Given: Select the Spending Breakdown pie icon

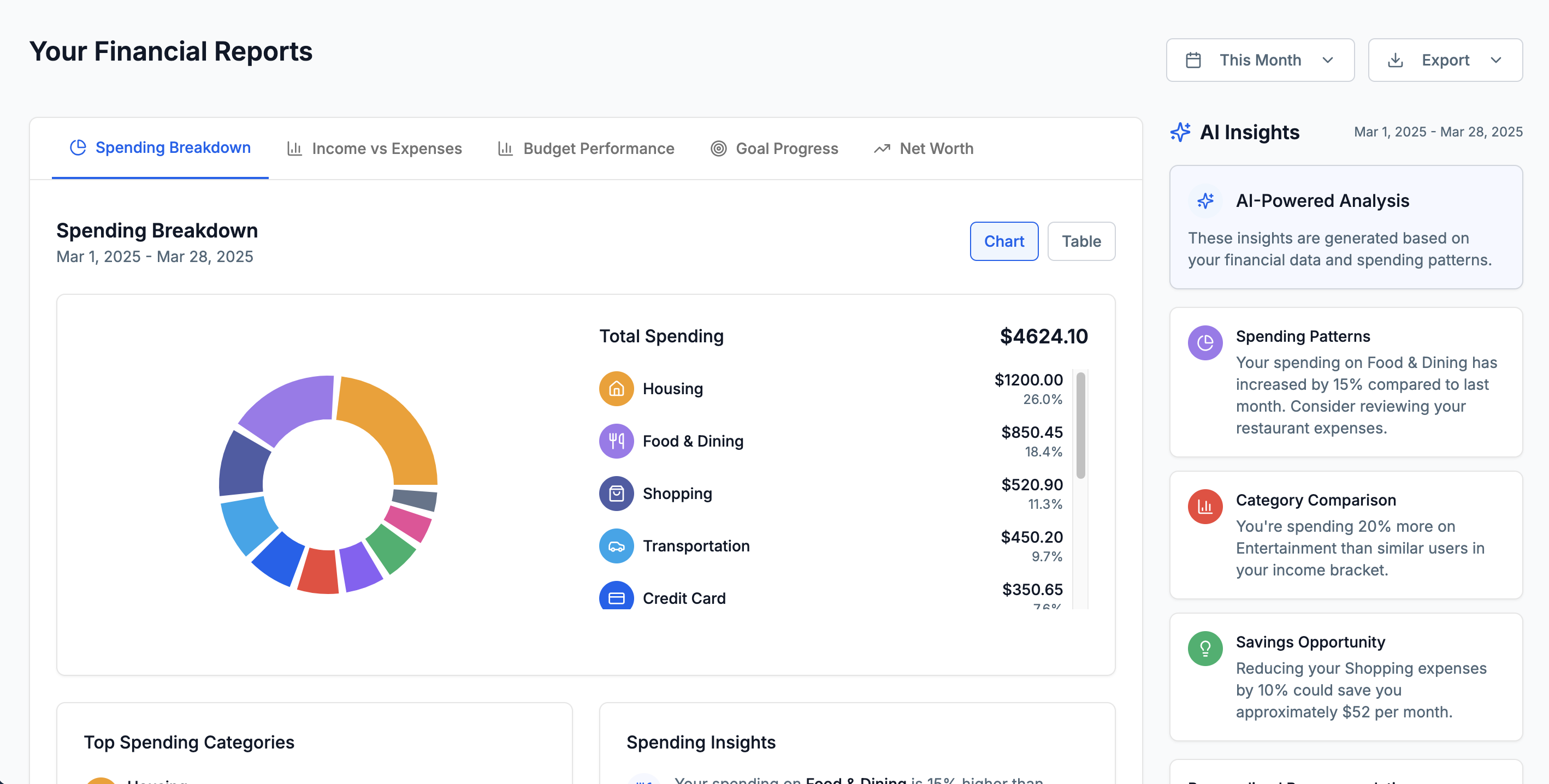Looking at the screenshot, I should coord(78,147).
